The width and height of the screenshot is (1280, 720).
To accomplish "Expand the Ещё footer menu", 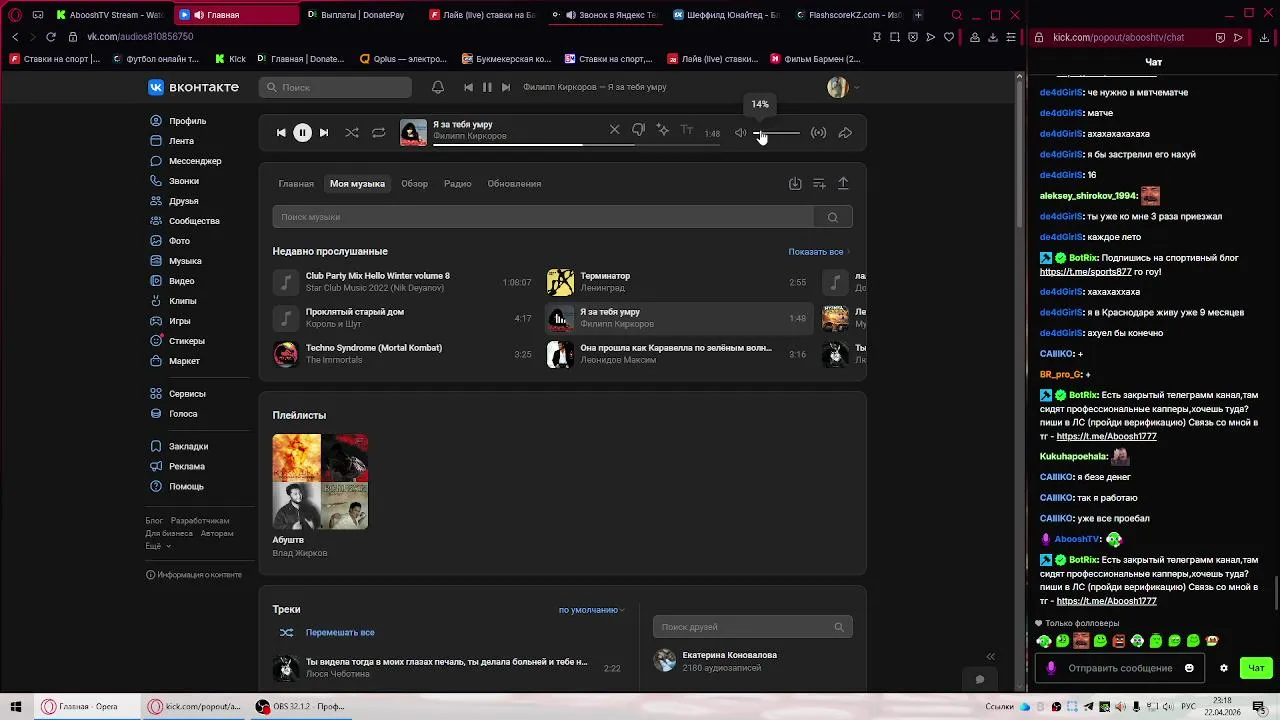I will [158, 547].
